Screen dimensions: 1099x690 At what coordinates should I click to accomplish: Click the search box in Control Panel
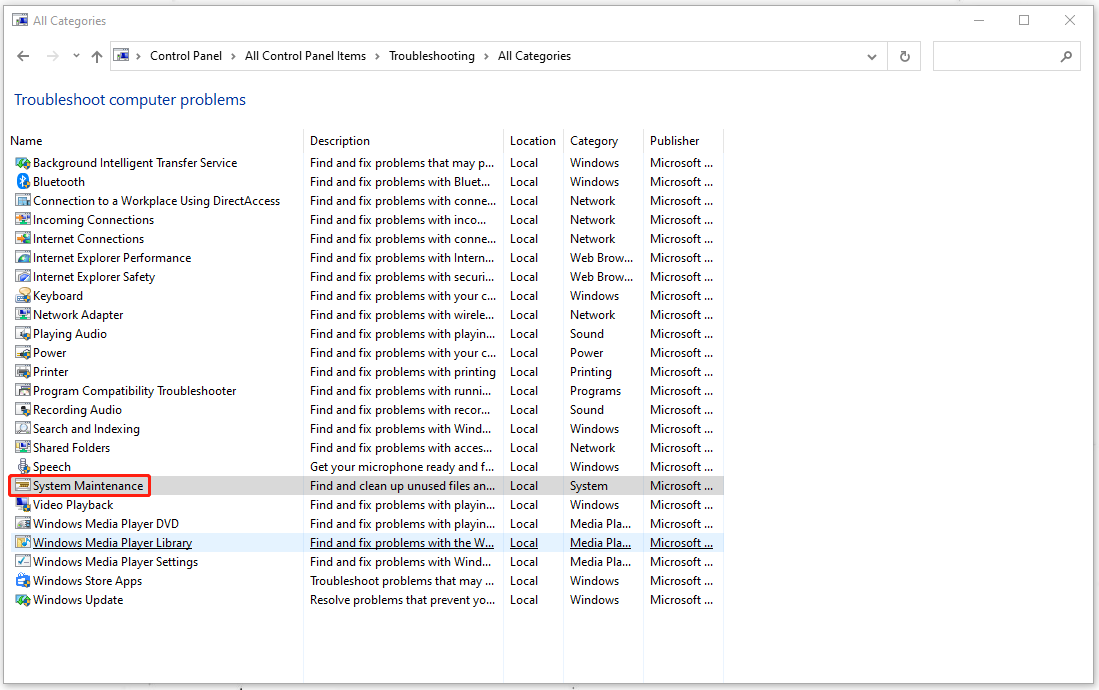(995, 57)
